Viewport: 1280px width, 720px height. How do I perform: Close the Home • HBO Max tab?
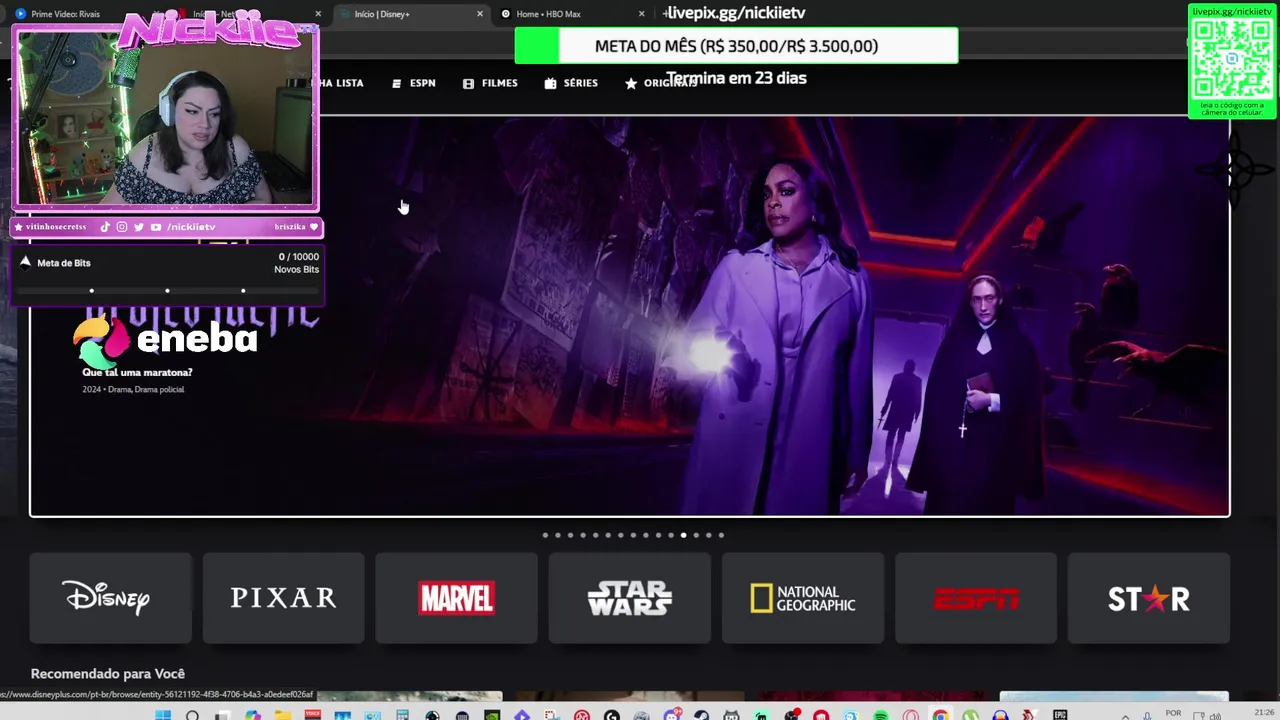tap(642, 14)
